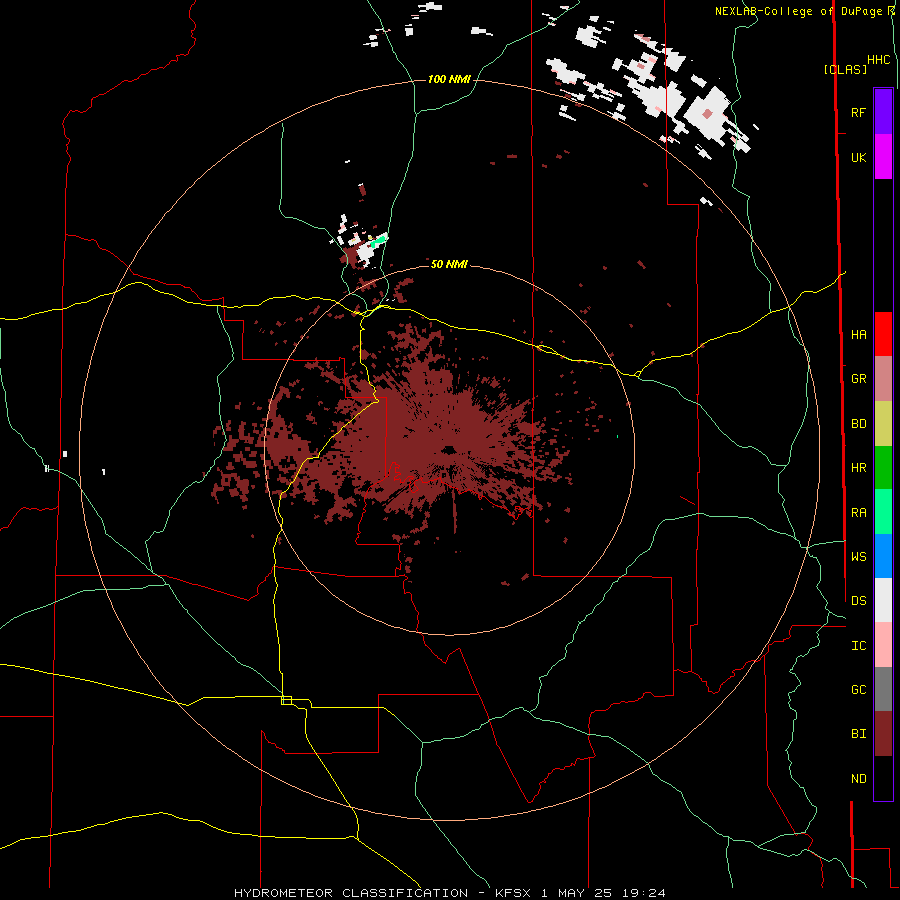The image size is (900, 900).
Task: Click the BI legend label
Action: [x=858, y=734]
